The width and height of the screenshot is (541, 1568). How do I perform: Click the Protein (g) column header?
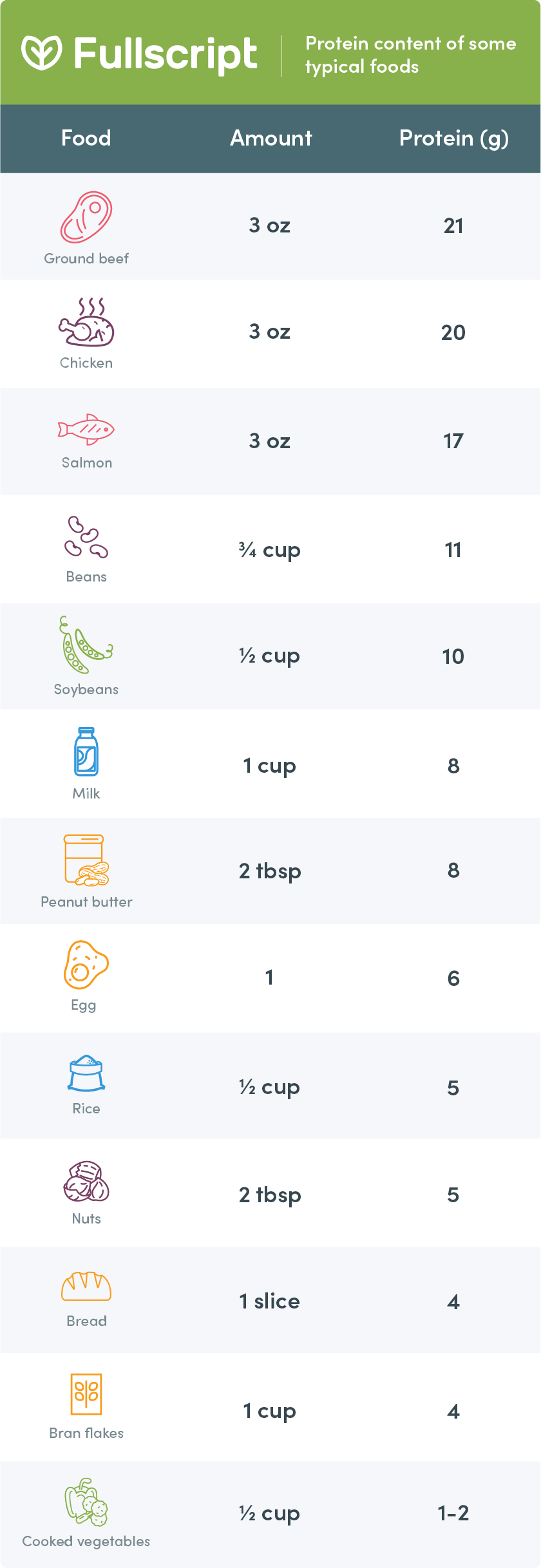tap(453, 138)
